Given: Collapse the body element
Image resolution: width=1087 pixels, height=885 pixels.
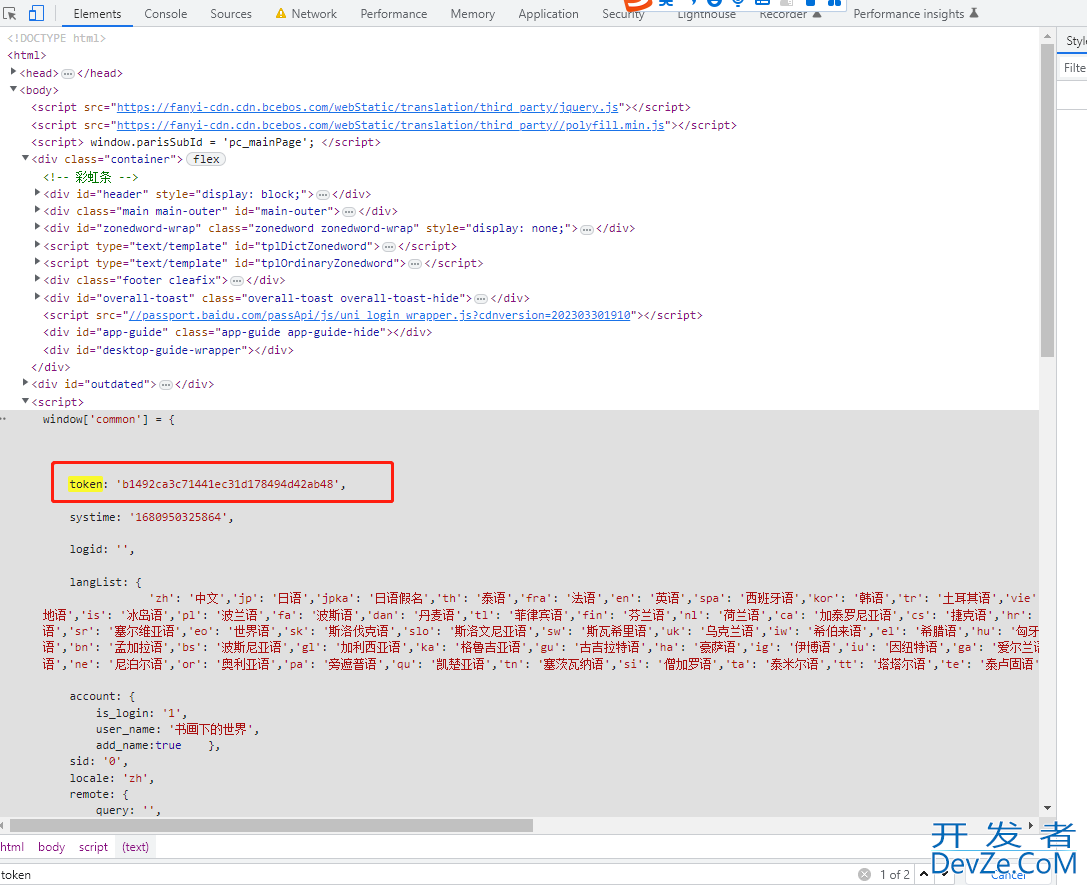Looking at the screenshot, I should pyautogui.click(x=13, y=89).
